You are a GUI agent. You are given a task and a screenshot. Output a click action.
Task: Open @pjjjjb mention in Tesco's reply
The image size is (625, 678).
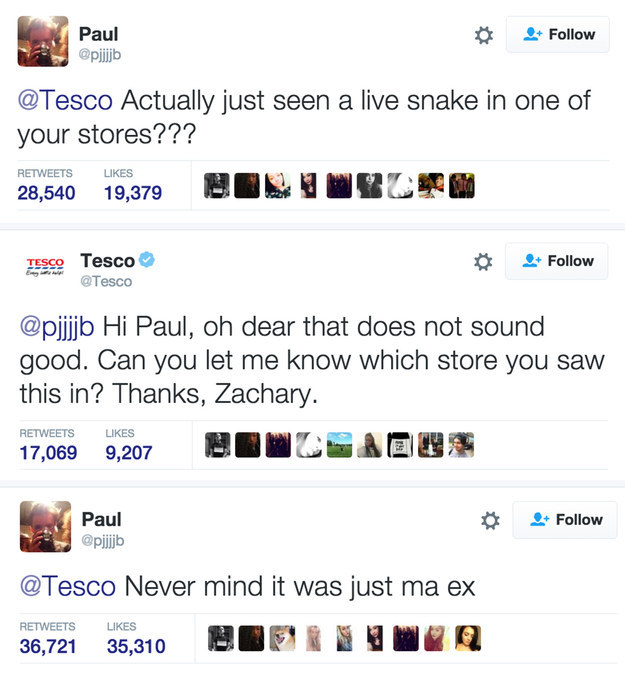57,328
